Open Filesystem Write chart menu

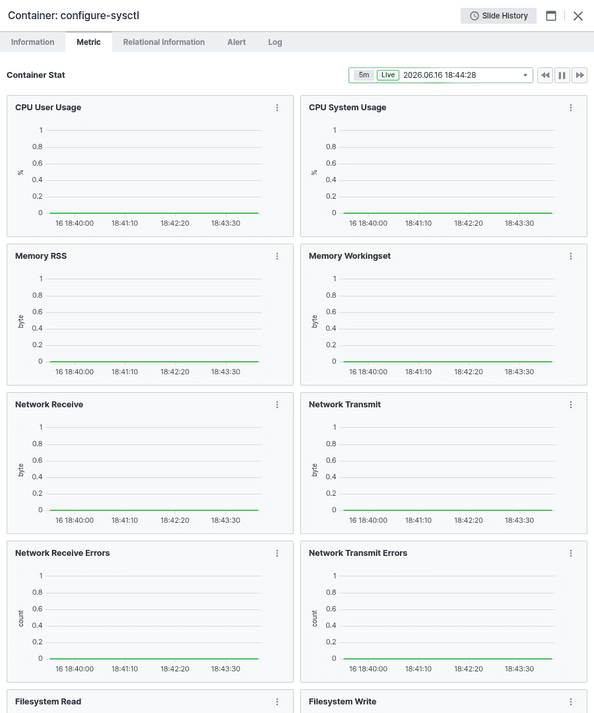coord(571,702)
